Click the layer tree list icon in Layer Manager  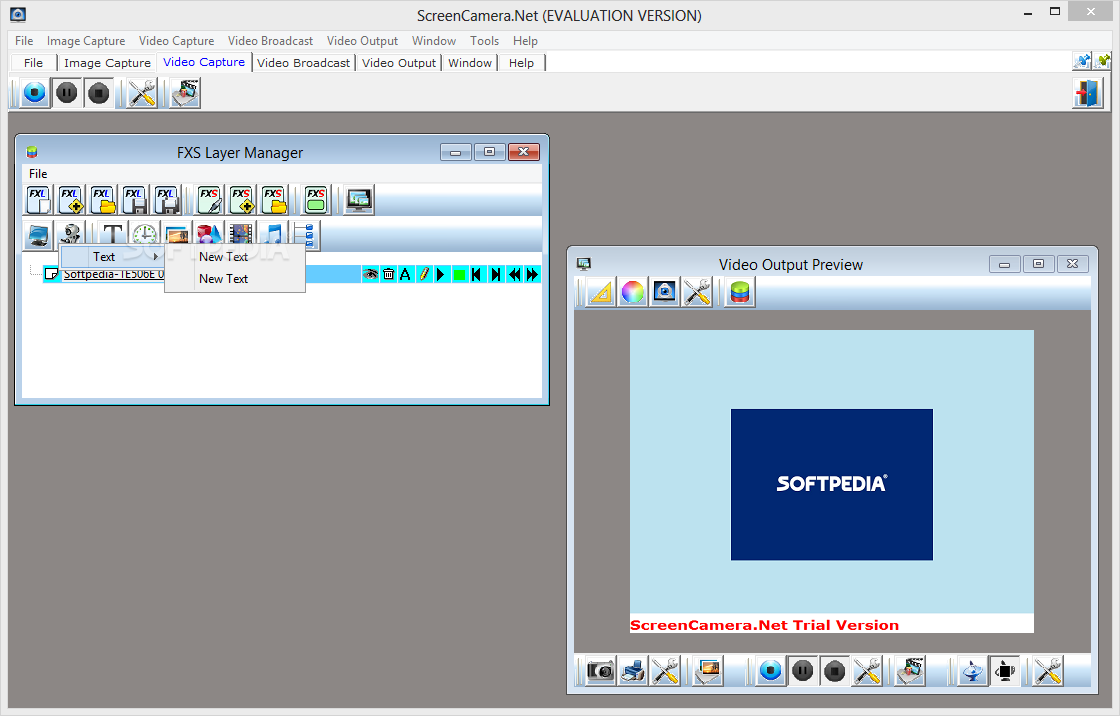(306, 235)
